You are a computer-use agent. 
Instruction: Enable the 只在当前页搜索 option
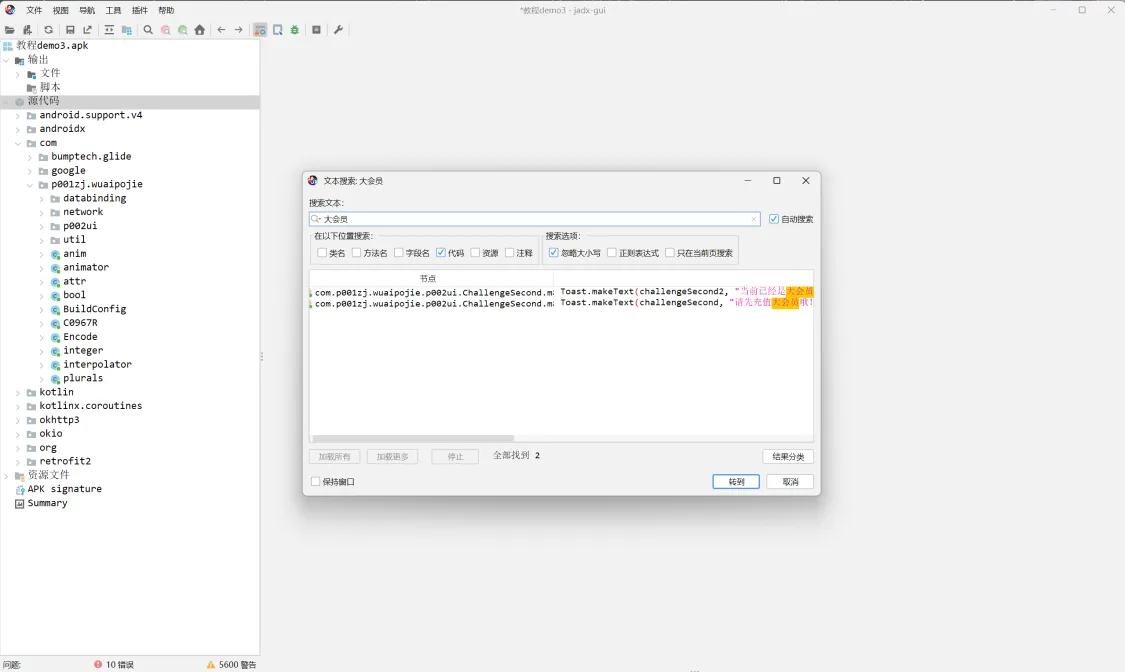point(670,252)
